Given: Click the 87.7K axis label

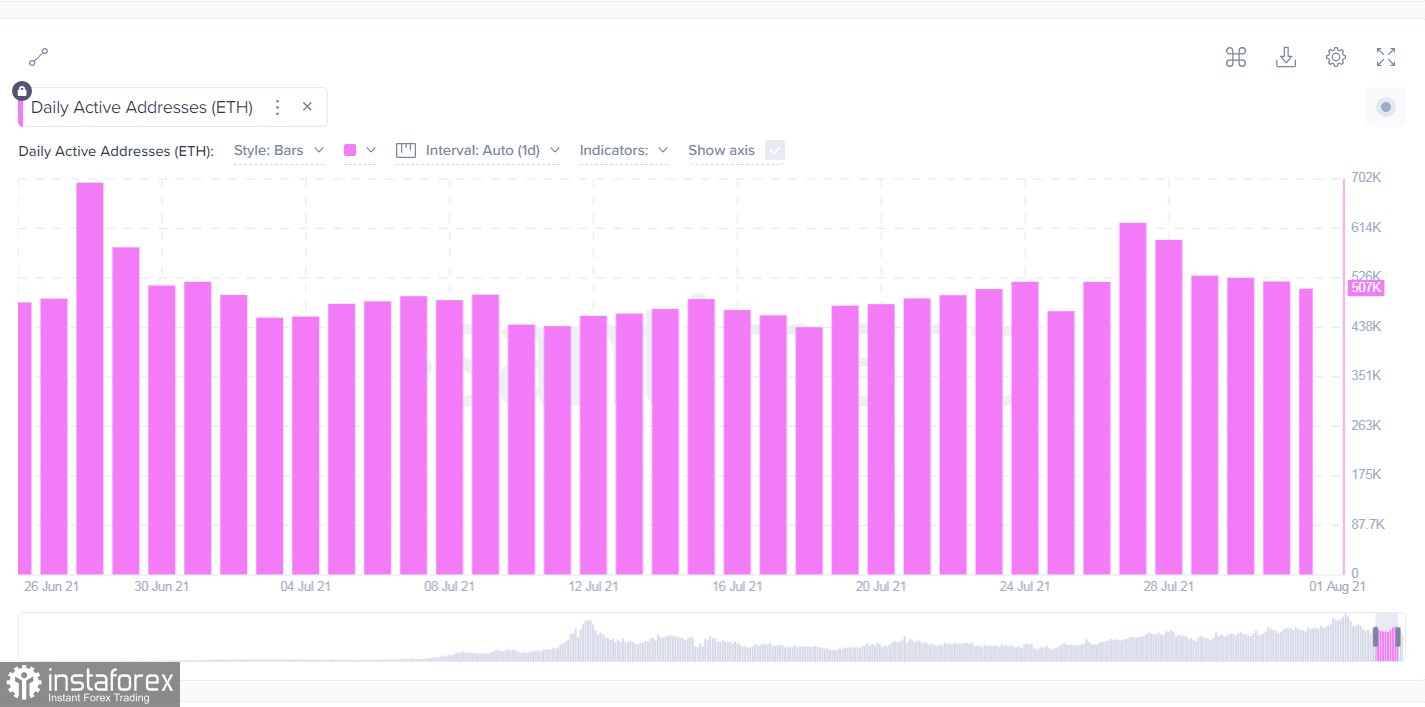Looking at the screenshot, I should pos(1366,524).
